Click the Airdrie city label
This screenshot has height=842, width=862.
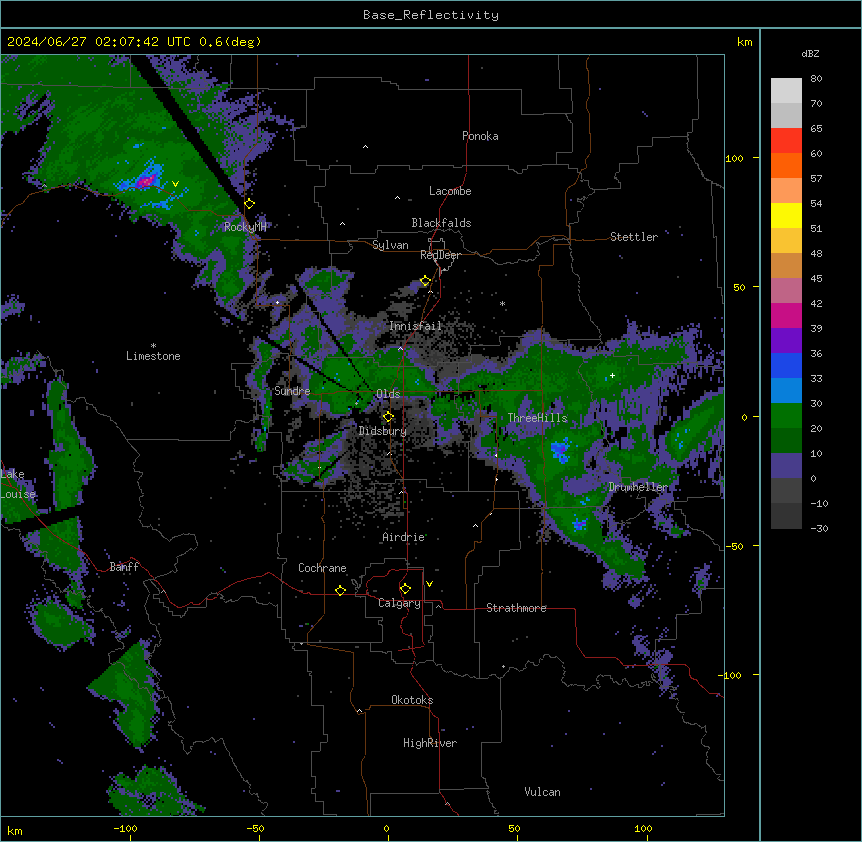(x=404, y=537)
